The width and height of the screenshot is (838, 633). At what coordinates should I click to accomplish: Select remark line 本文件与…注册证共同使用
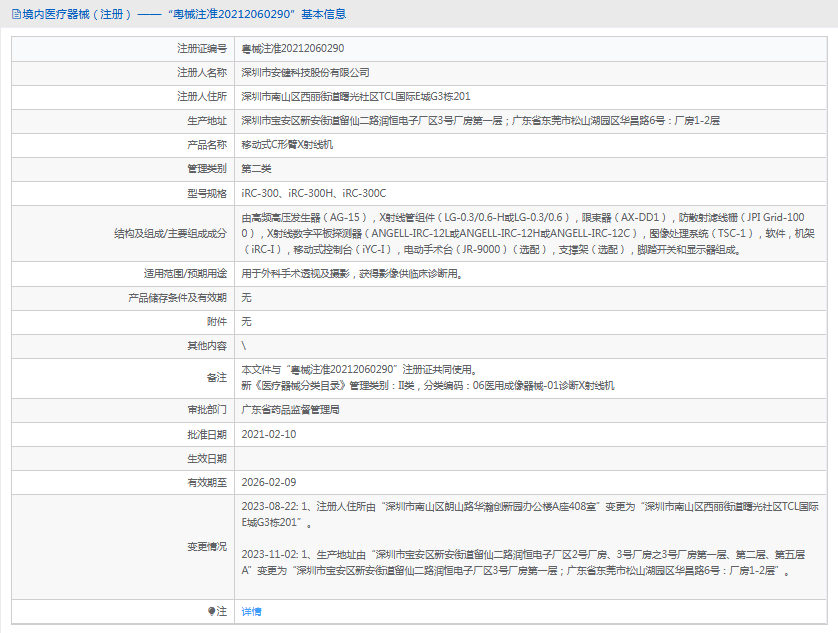click(x=359, y=369)
